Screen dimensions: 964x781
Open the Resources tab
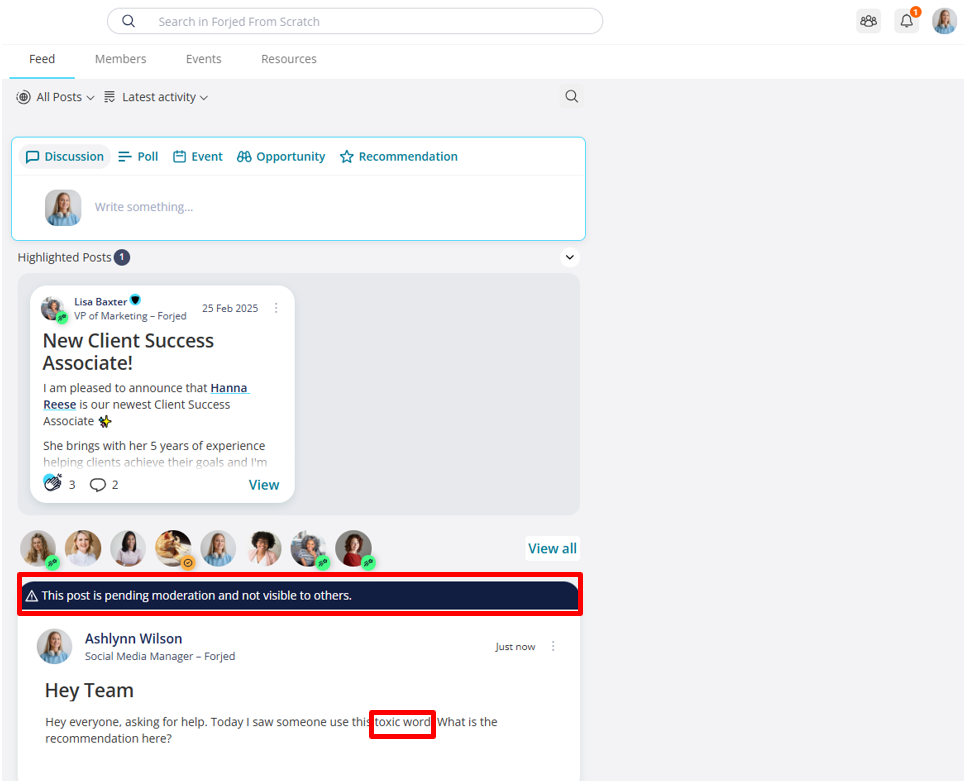coord(289,59)
